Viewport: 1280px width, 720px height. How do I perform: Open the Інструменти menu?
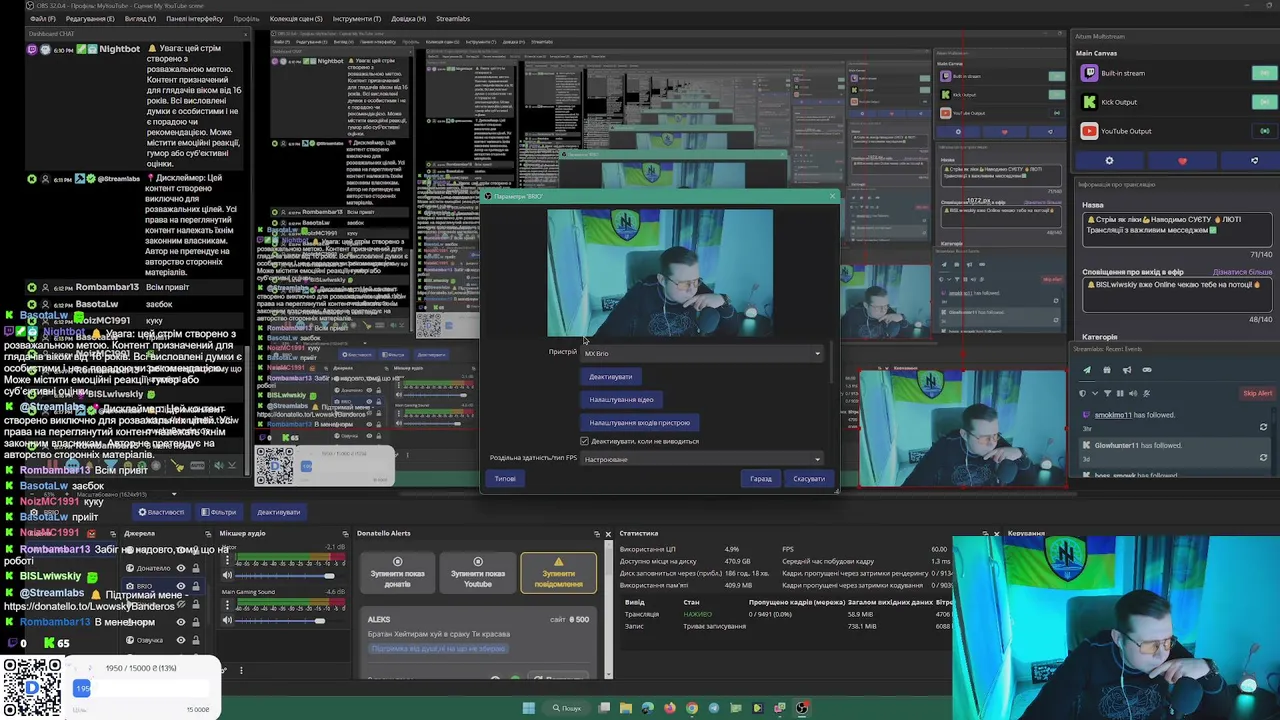(357, 19)
